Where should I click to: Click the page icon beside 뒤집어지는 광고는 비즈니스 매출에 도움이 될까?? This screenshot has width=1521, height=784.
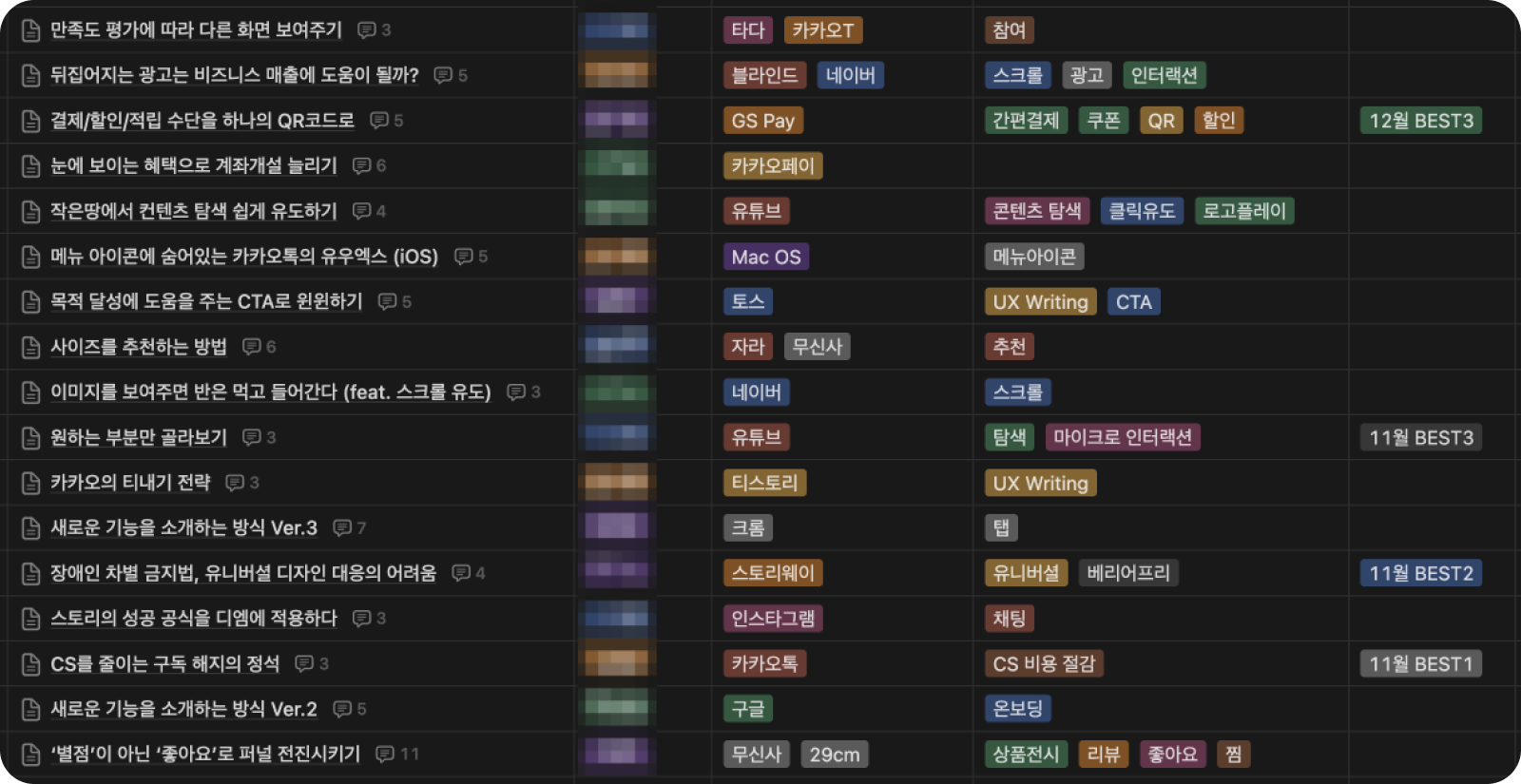coord(30,76)
